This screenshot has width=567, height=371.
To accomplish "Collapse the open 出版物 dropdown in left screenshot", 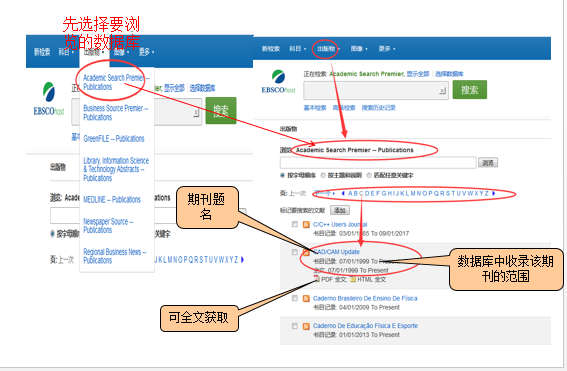I will point(94,52).
